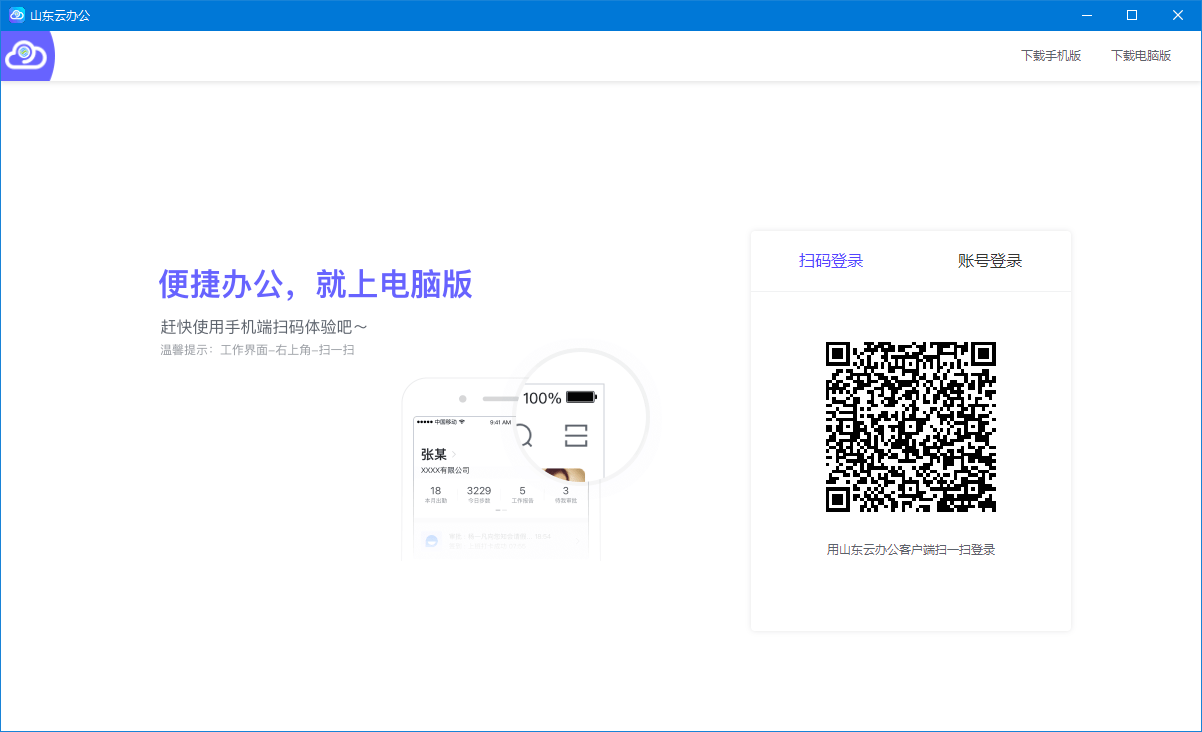Click the 今日步数 stat showing 3229
The height and width of the screenshot is (732, 1202).
click(x=479, y=494)
